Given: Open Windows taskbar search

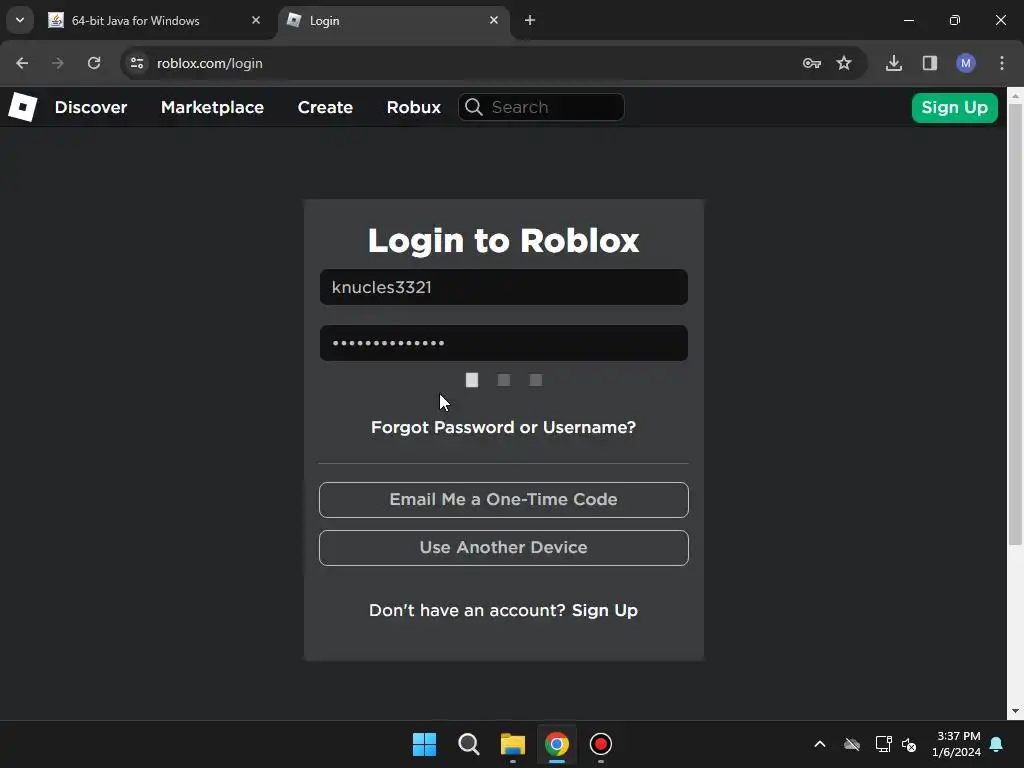Looking at the screenshot, I should pos(468,744).
